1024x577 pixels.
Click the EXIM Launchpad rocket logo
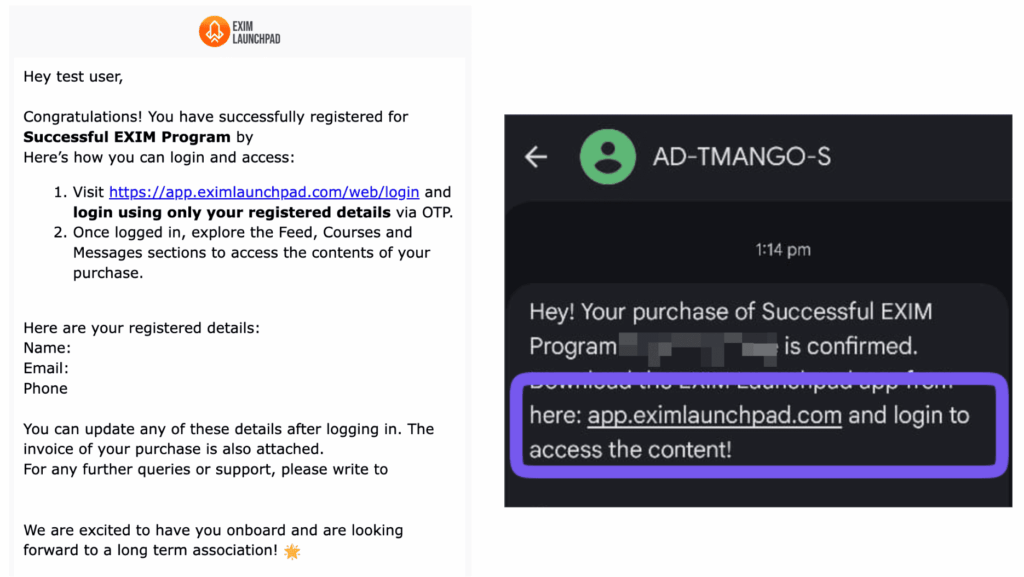pyautogui.click(x=214, y=31)
